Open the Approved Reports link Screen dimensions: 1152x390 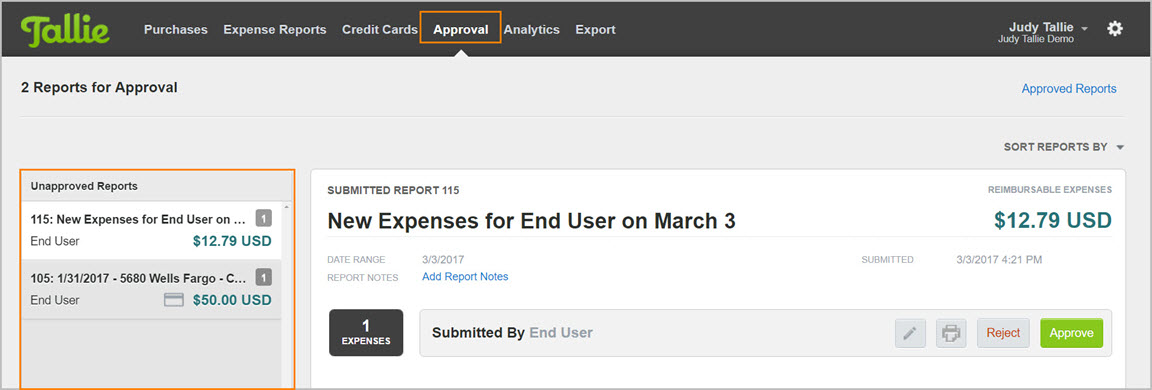coord(1069,89)
